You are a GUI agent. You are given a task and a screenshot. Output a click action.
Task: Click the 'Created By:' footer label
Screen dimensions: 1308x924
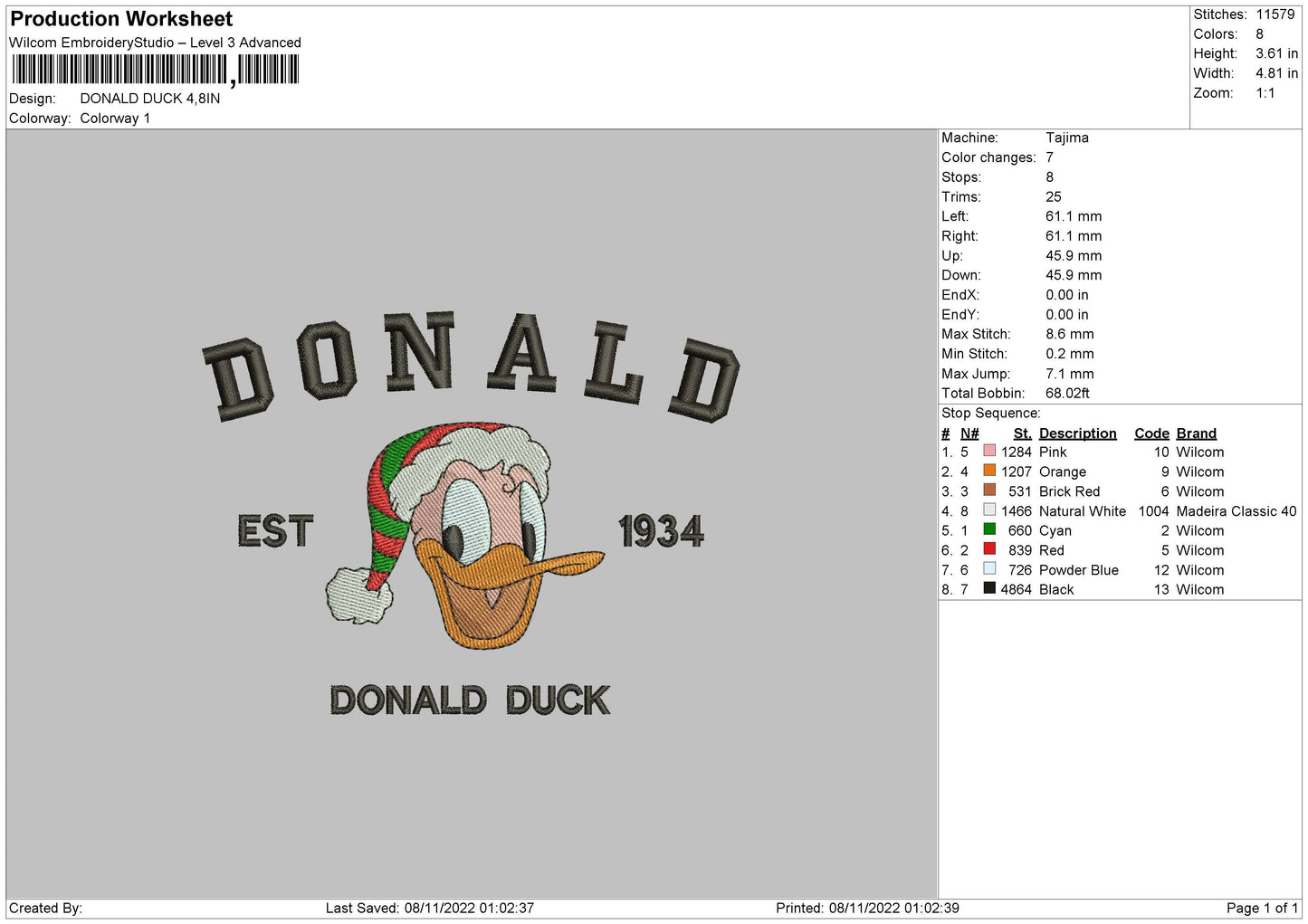(45, 908)
